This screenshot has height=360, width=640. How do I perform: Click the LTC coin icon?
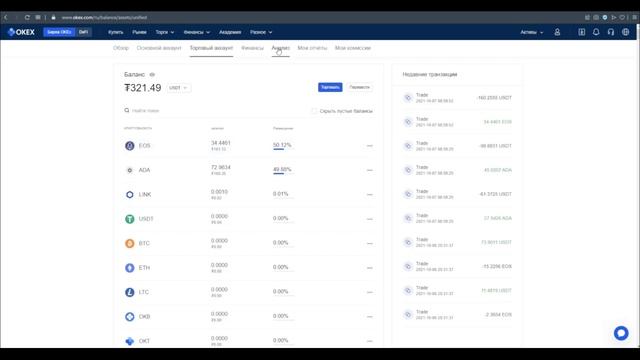129,292
